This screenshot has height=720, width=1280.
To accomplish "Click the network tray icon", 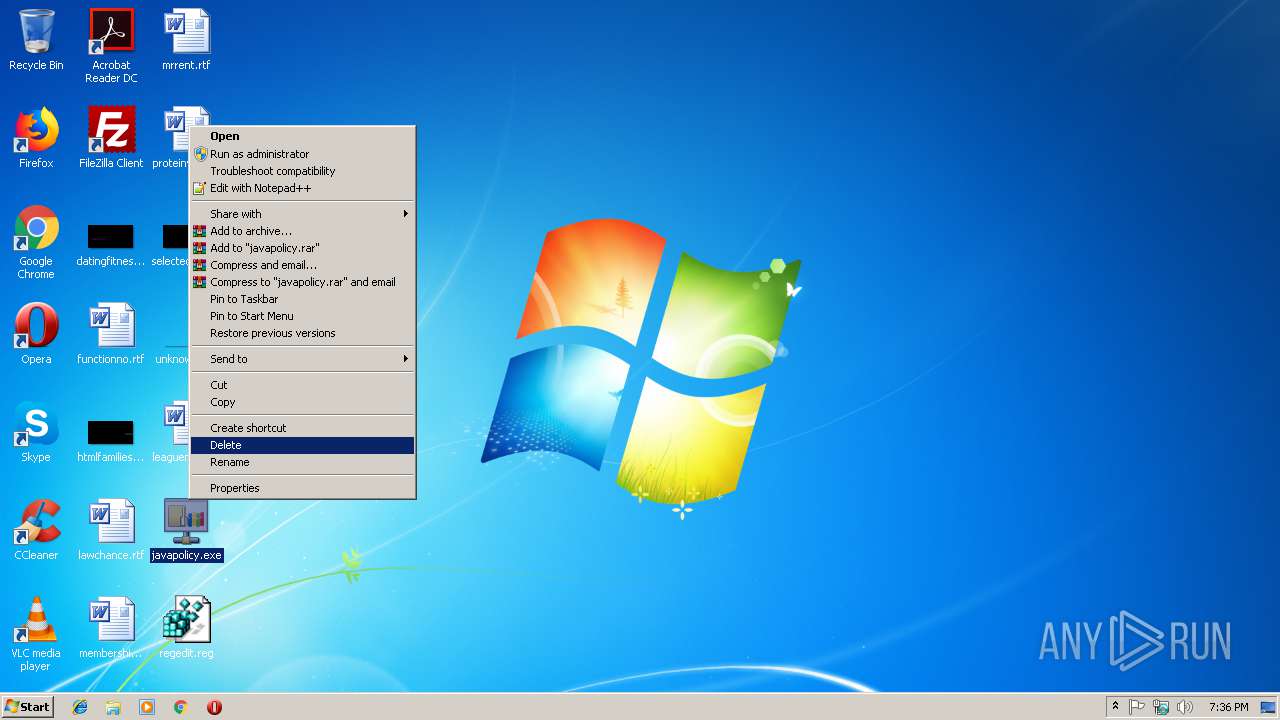I will click(x=1161, y=707).
